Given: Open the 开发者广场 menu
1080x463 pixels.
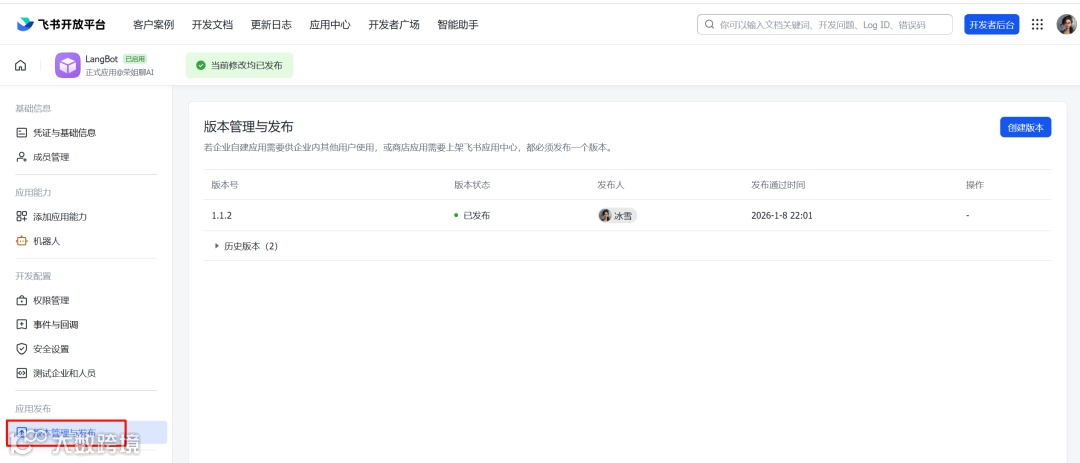Looking at the screenshot, I should click(x=394, y=25).
